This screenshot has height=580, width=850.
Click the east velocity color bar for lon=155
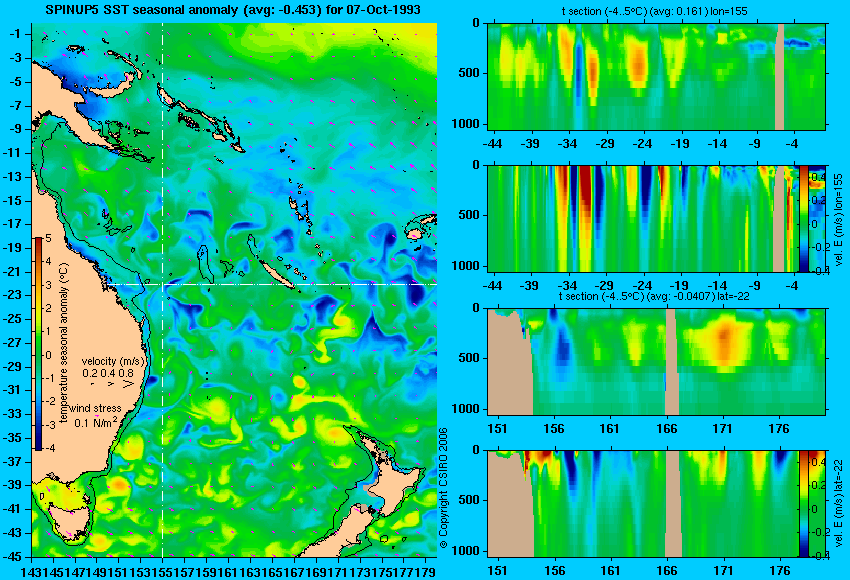803,218
